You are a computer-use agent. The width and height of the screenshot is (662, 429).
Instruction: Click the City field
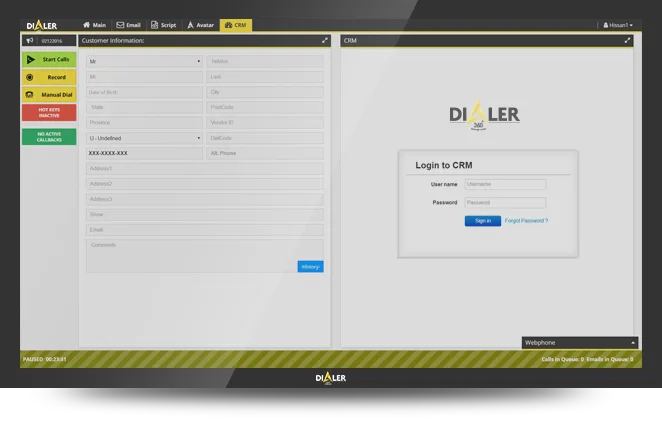[x=265, y=92]
